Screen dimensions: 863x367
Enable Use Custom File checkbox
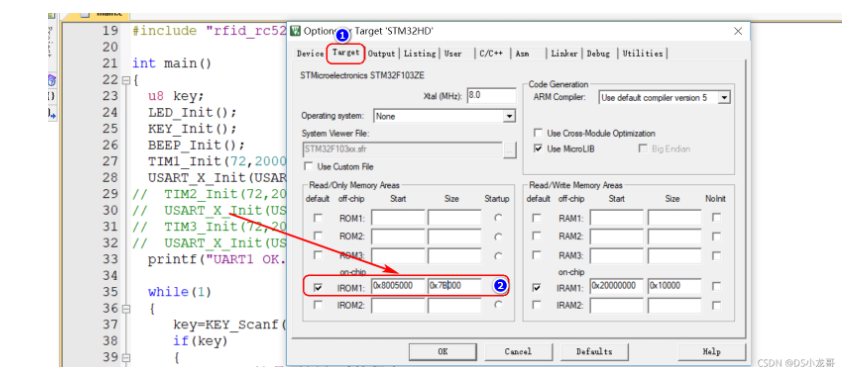pyautogui.click(x=308, y=166)
